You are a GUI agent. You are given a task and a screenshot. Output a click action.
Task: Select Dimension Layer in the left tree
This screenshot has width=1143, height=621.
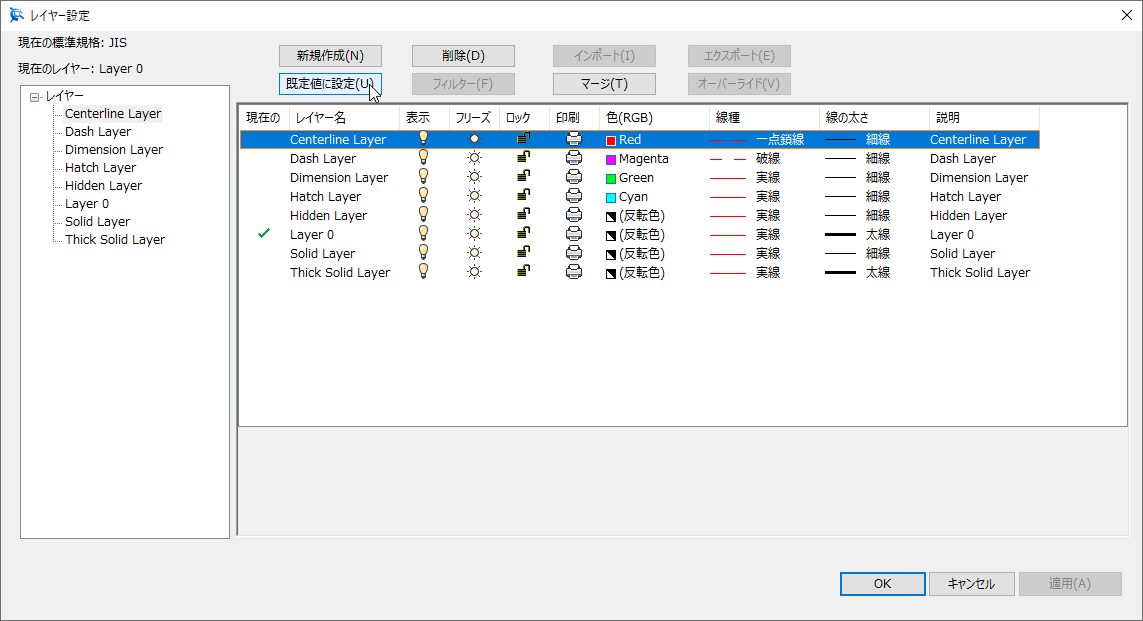tap(113, 150)
